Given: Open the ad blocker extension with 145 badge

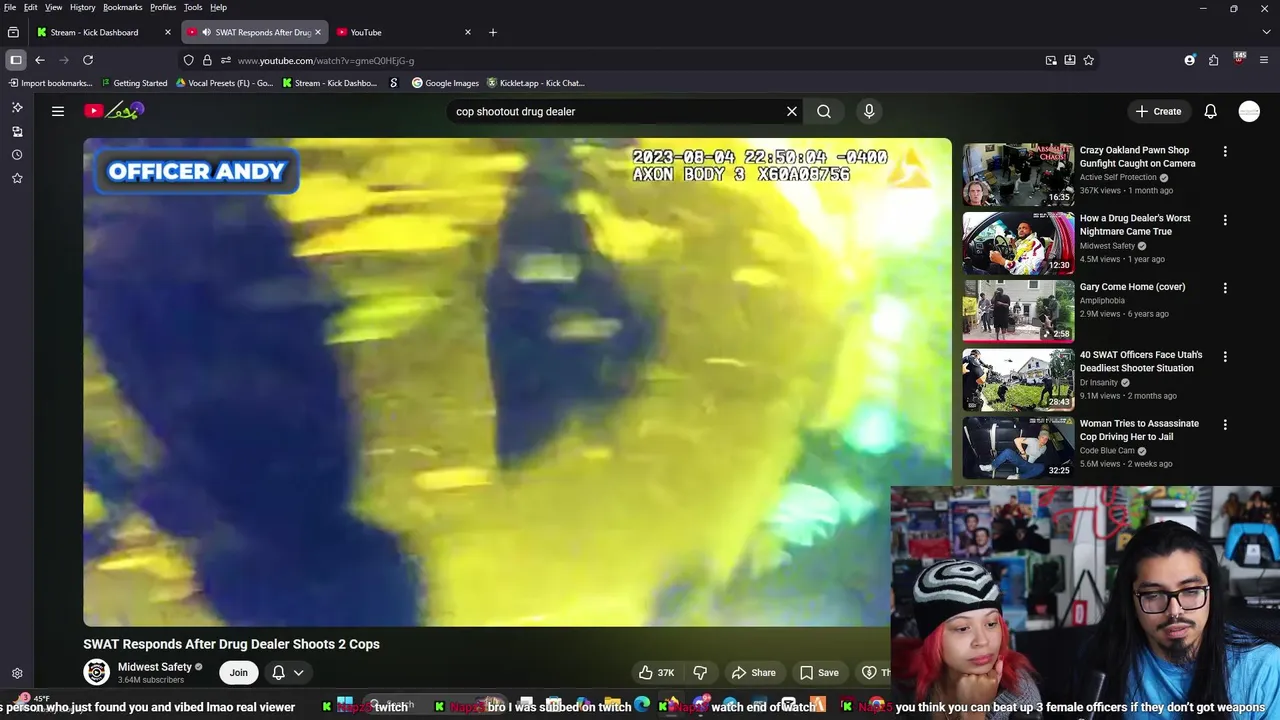Looking at the screenshot, I should 1239,59.
